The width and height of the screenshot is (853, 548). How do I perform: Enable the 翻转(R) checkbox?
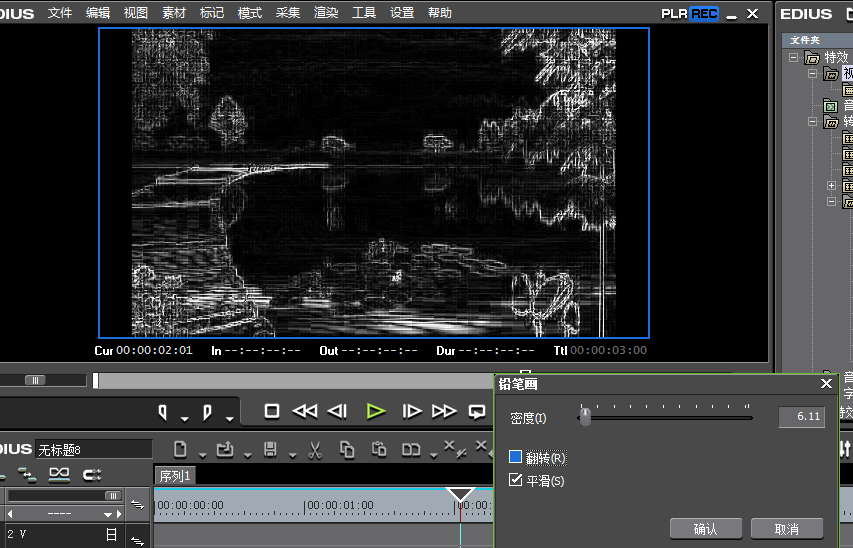coord(515,457)
